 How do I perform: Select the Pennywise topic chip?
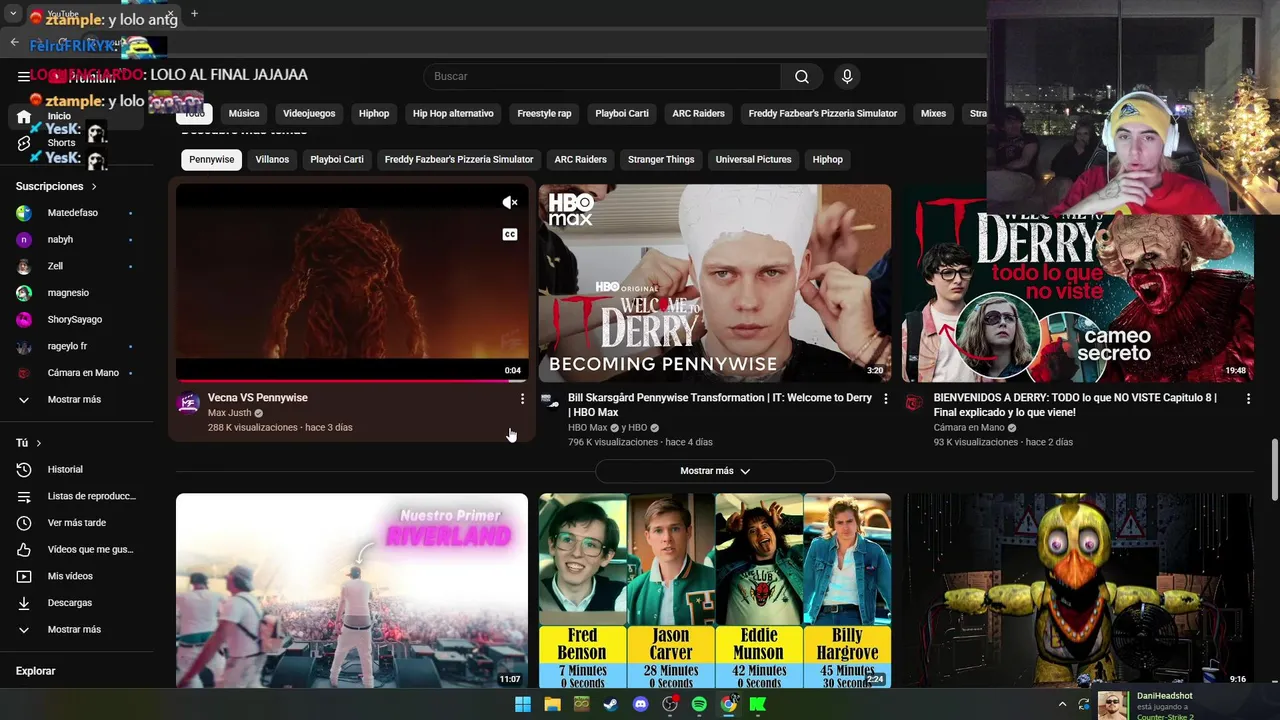pos(211,159)
